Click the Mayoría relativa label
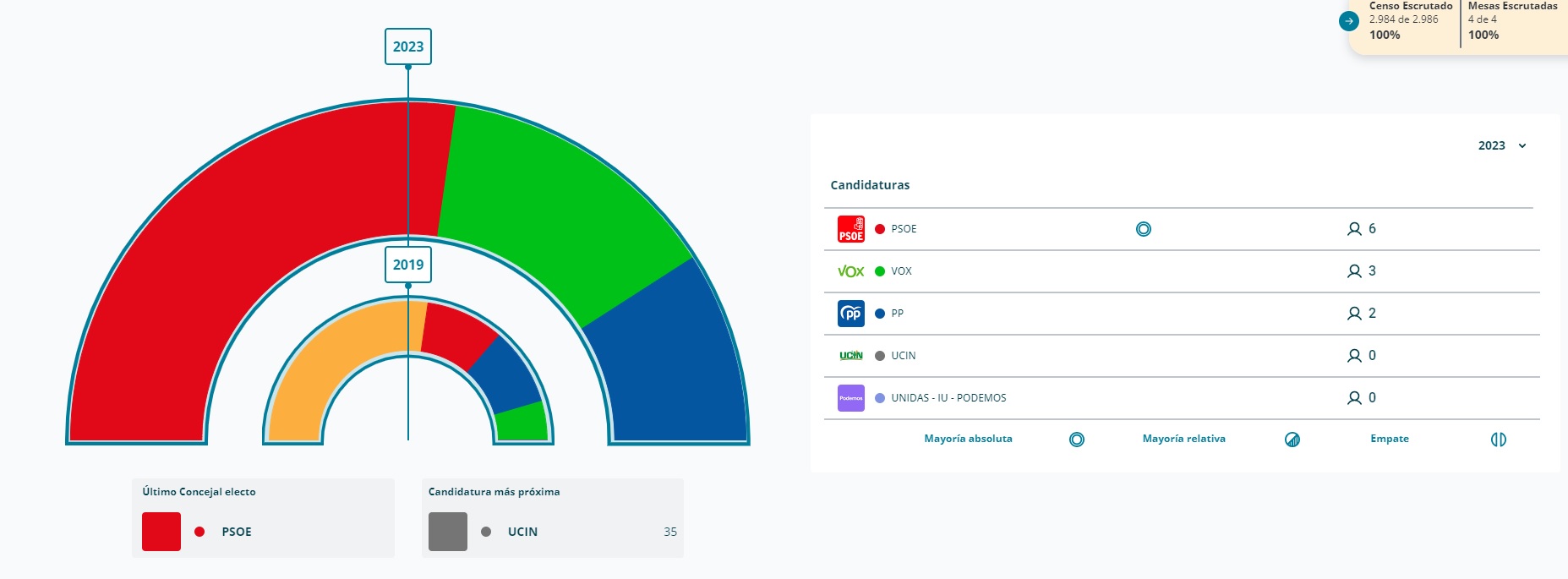Image resolution: width=1568 pixels, height=579 pixels. [x=1183, y=439]
